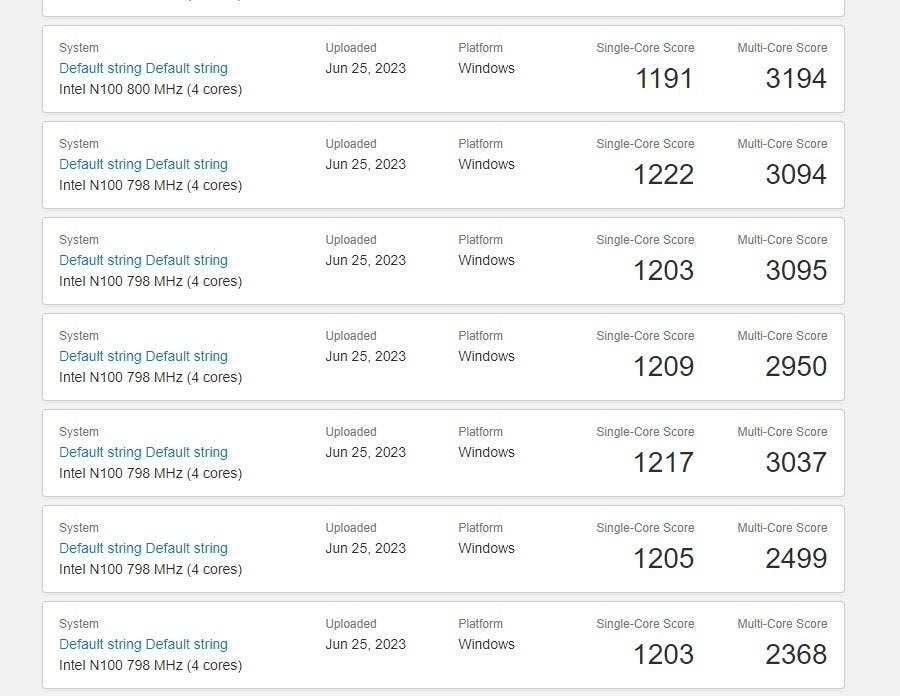Click the multi-core score 3094
The width and height of the screenshot is (900, 696).
point(796,175)
